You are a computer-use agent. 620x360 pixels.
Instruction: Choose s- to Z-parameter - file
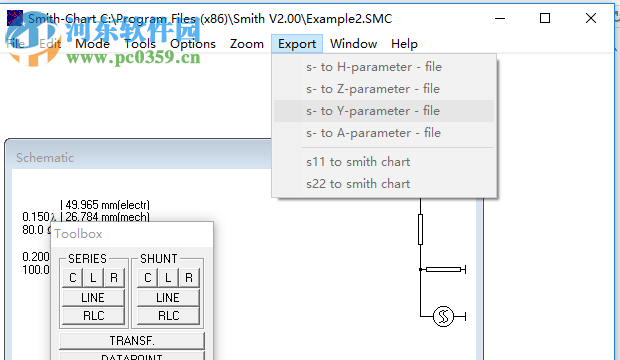point(384,89)
